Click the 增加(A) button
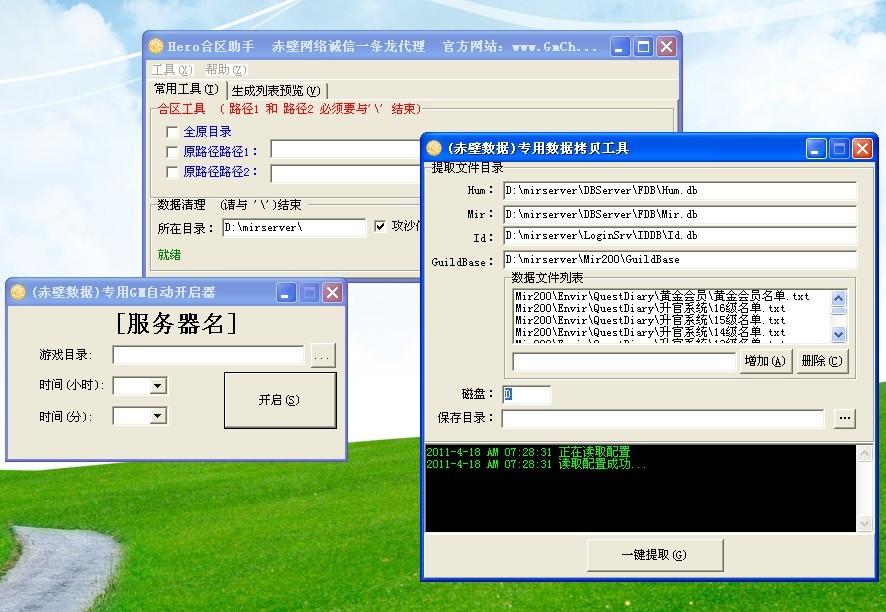Screen dimensions: 886x612 [765, 361]
